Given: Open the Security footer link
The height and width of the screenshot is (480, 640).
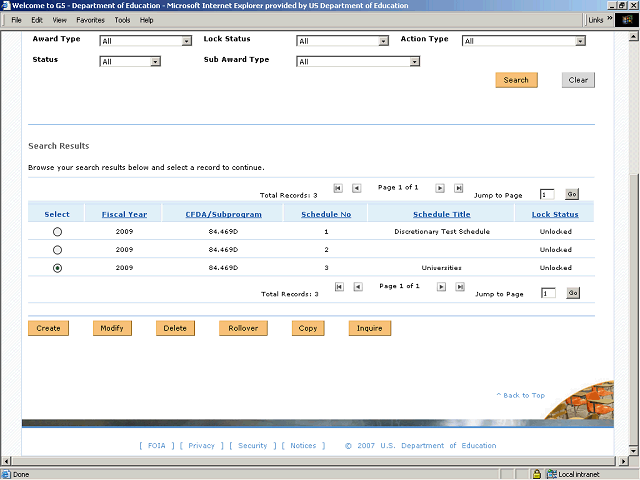Looking at the screenshot, I should pyautogui.click(x=252, y=446).
